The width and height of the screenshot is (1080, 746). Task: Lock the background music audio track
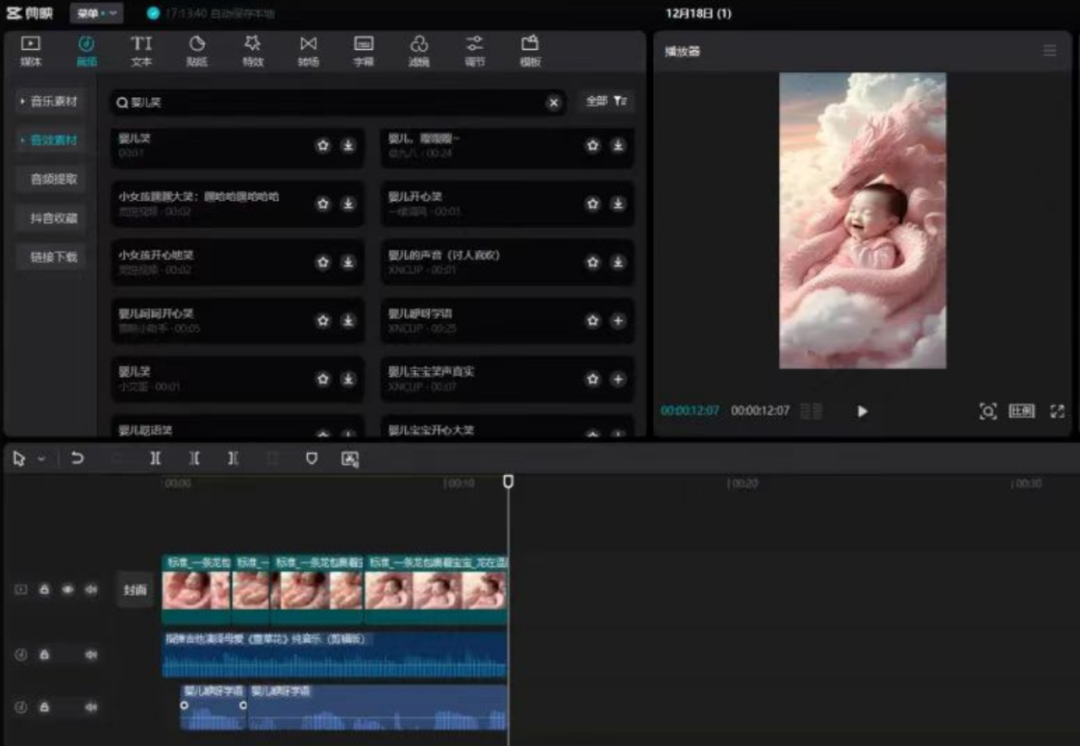(x=44, y=655)
